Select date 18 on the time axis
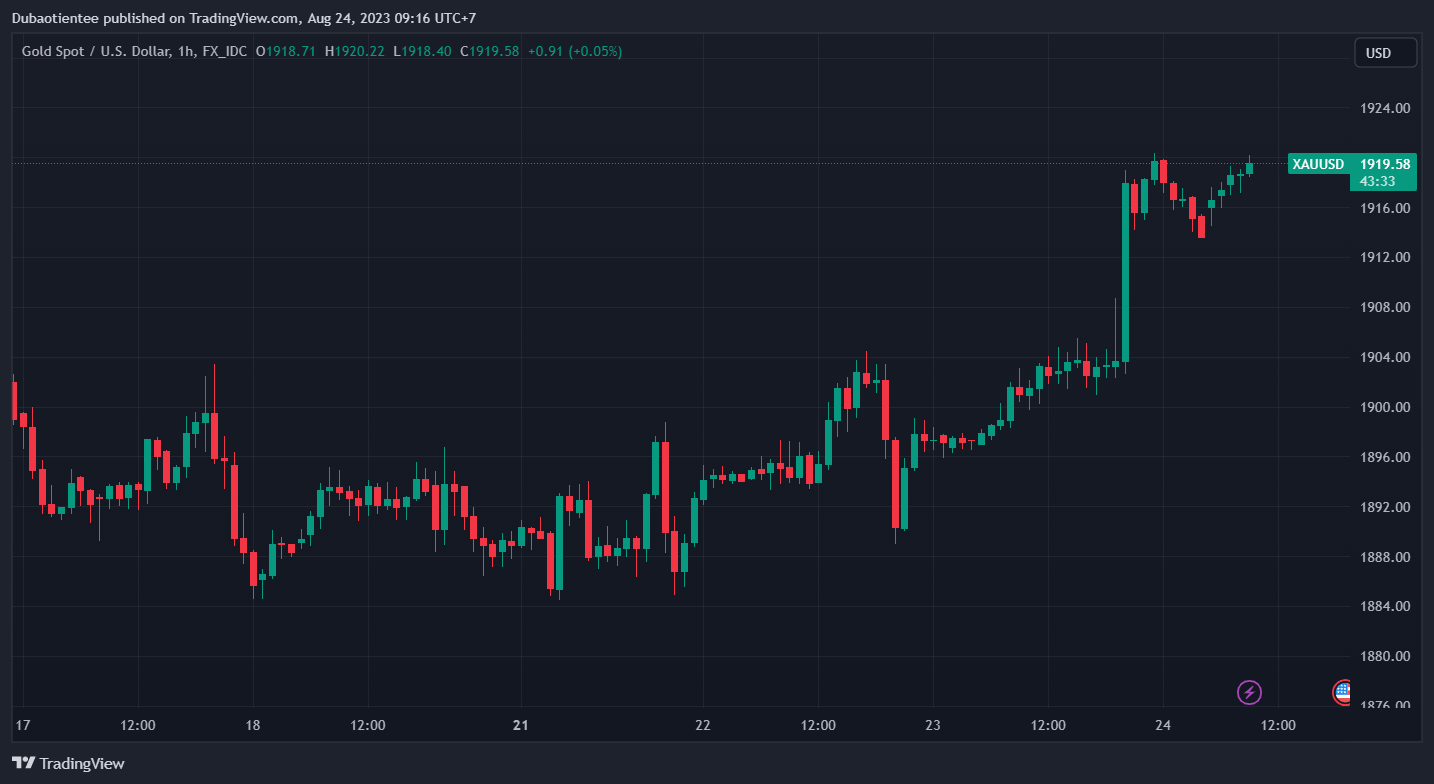 point(253,725)
